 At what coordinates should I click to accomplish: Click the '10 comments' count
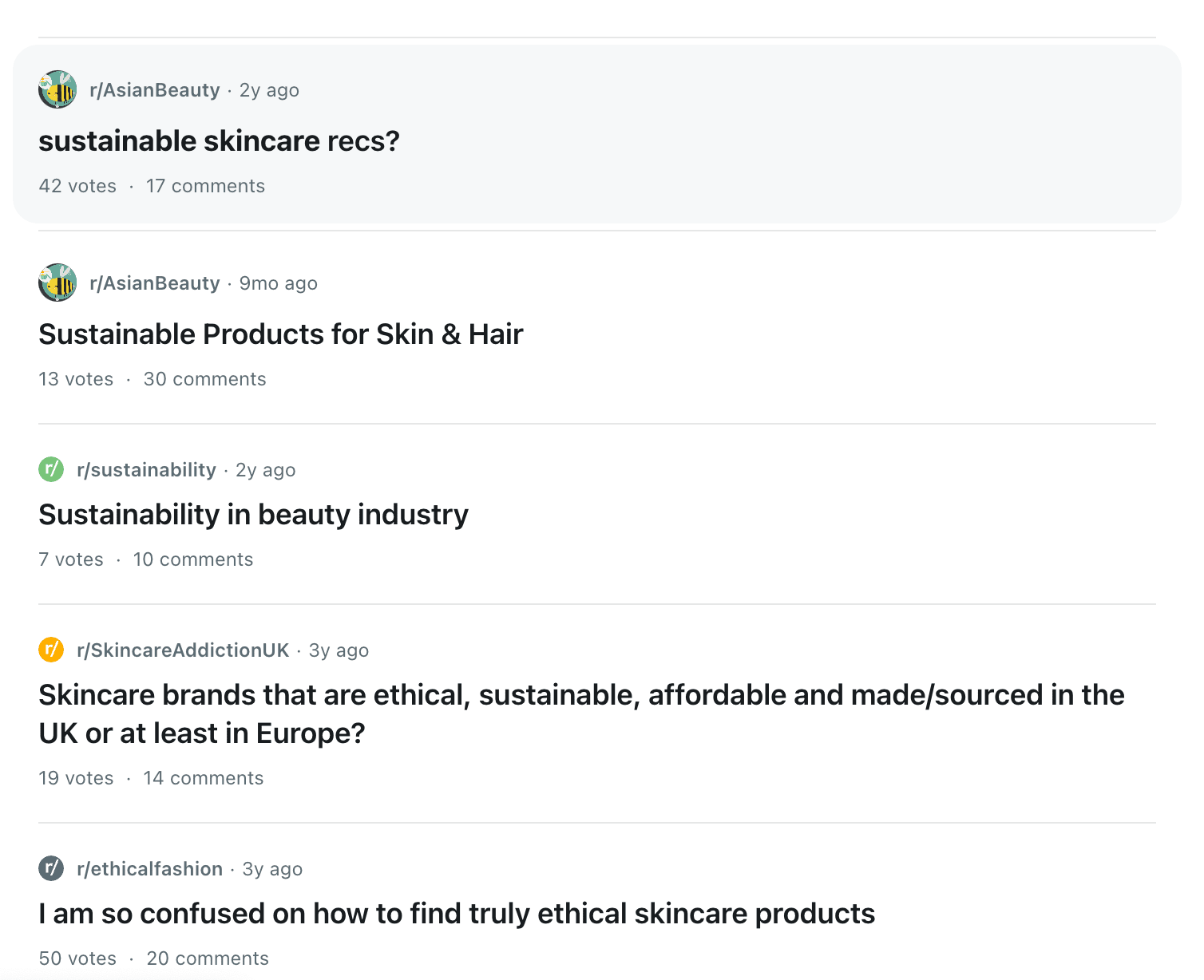(x=192, y=559)
